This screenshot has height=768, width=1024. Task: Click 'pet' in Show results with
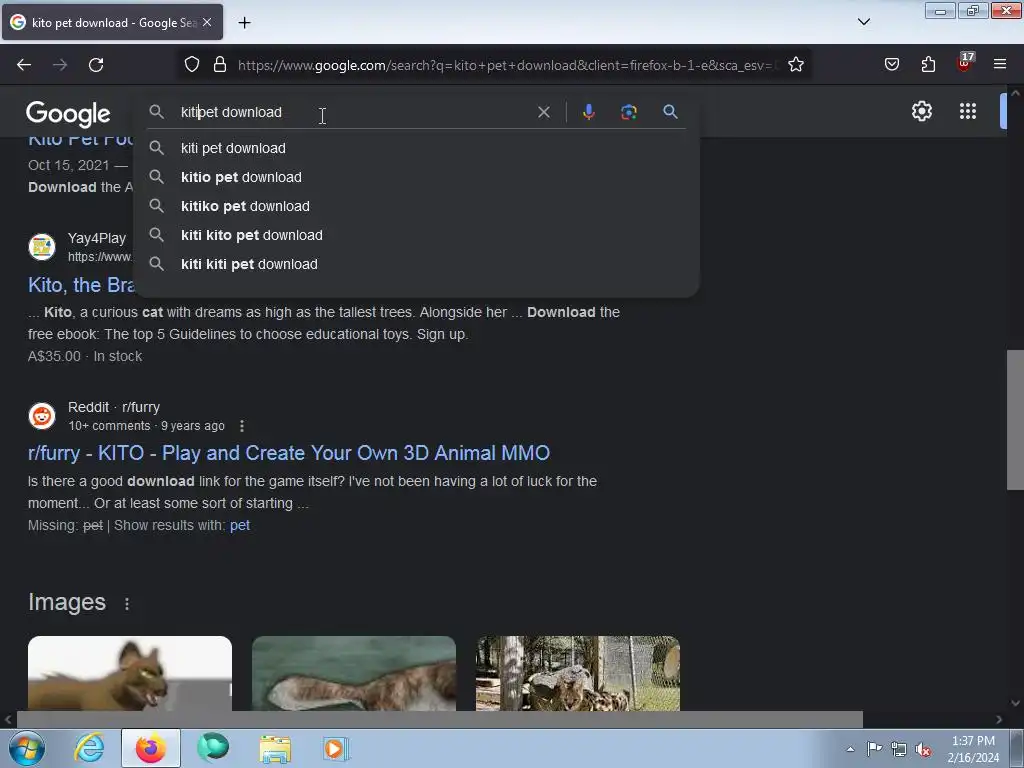point(240,525)
